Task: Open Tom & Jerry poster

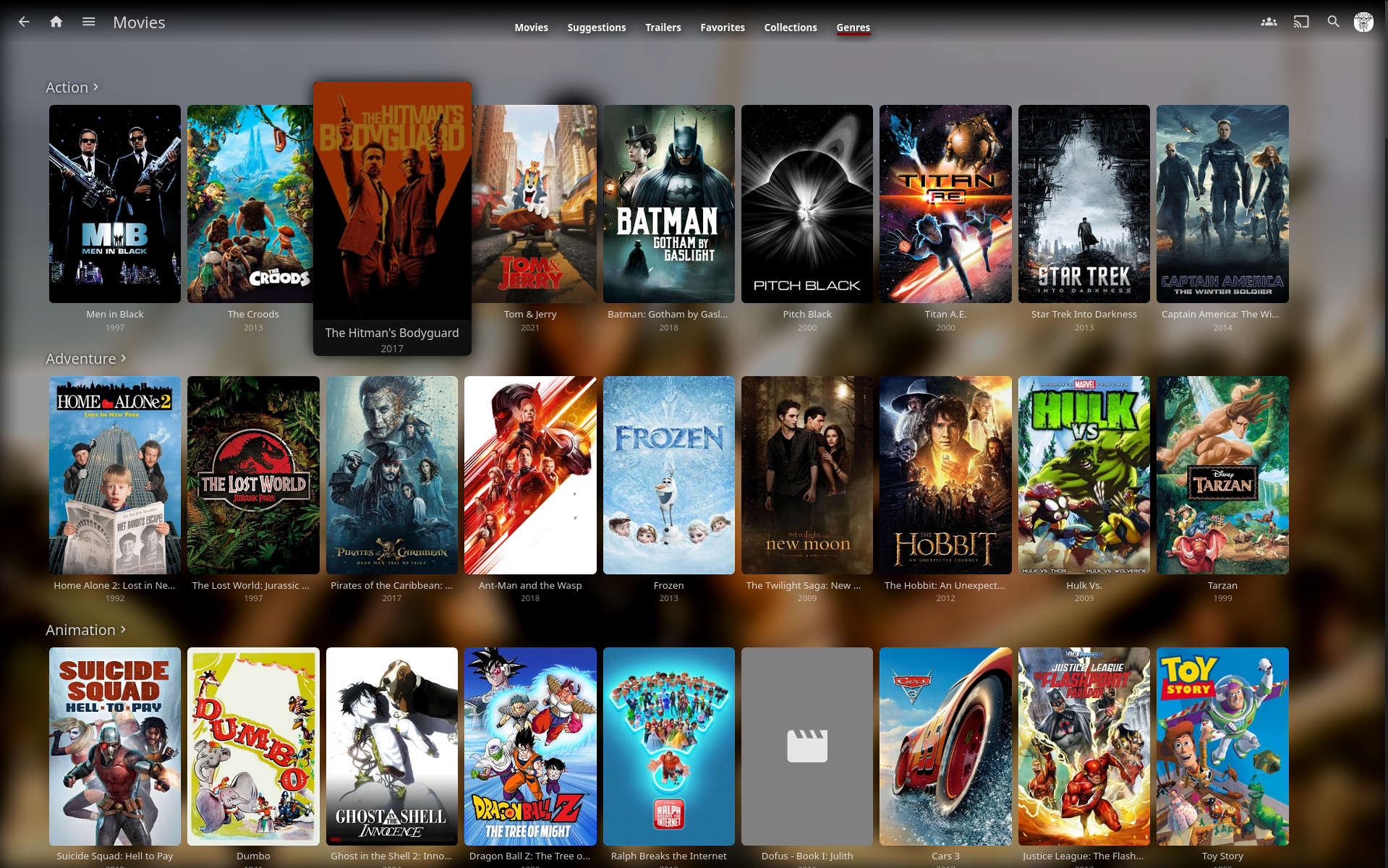Action: click(535, 204)
